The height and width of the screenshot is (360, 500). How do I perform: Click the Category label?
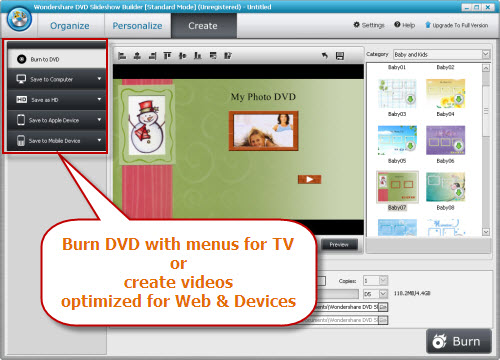(377, 54)
